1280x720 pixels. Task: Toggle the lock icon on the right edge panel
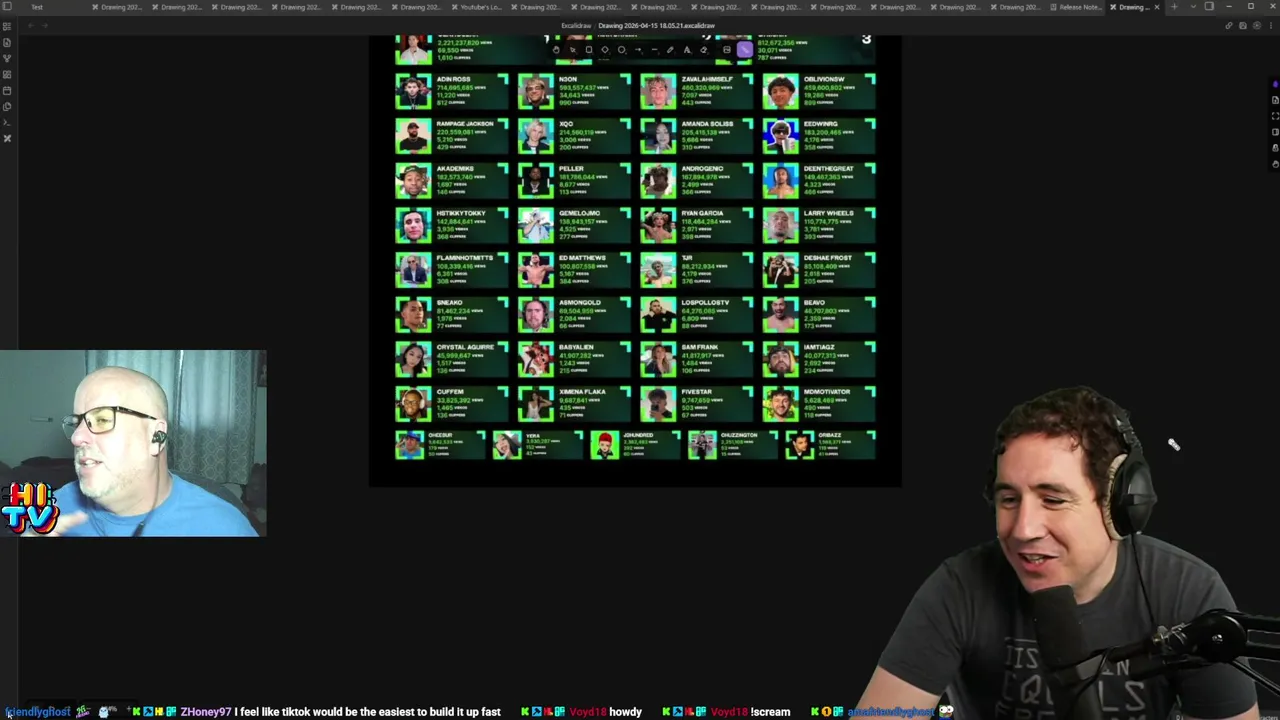(x=1275, y=148)
